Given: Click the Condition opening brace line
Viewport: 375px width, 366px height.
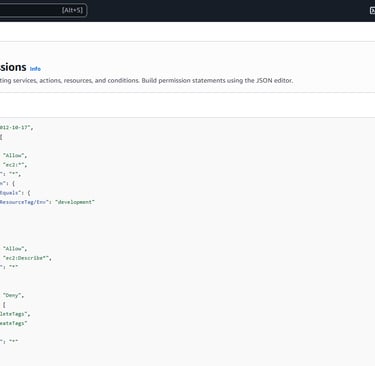Looking at the screenshot, I should tap(7, 183).
